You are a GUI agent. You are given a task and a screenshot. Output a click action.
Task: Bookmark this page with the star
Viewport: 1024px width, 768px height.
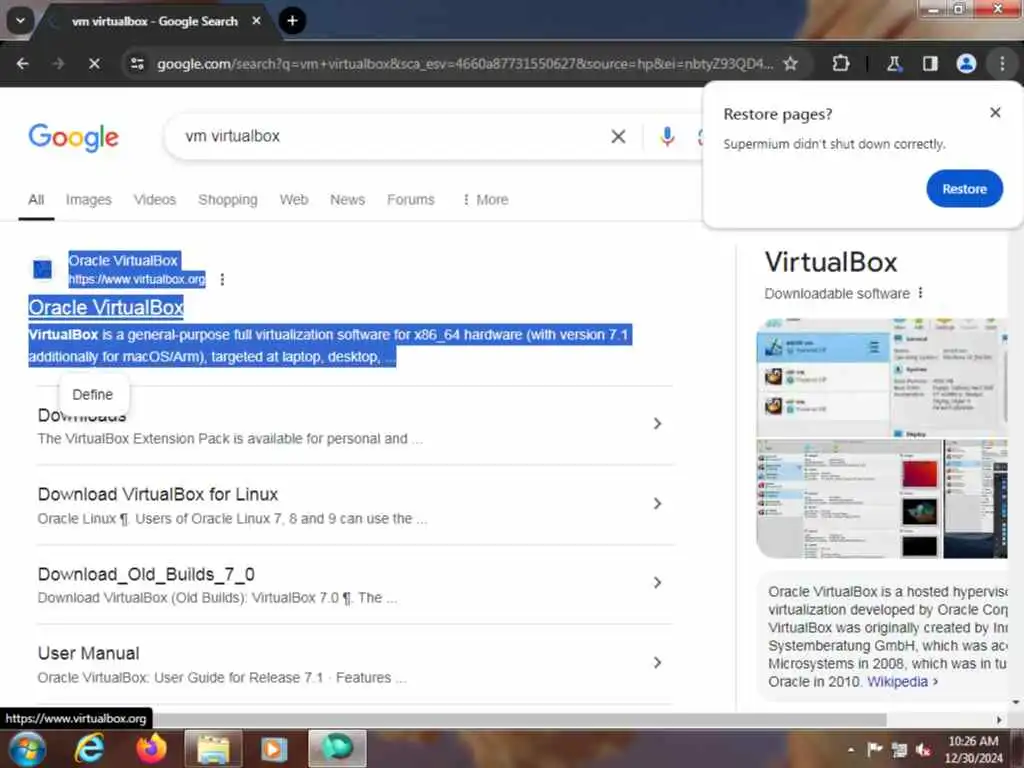tap(791, 63)
